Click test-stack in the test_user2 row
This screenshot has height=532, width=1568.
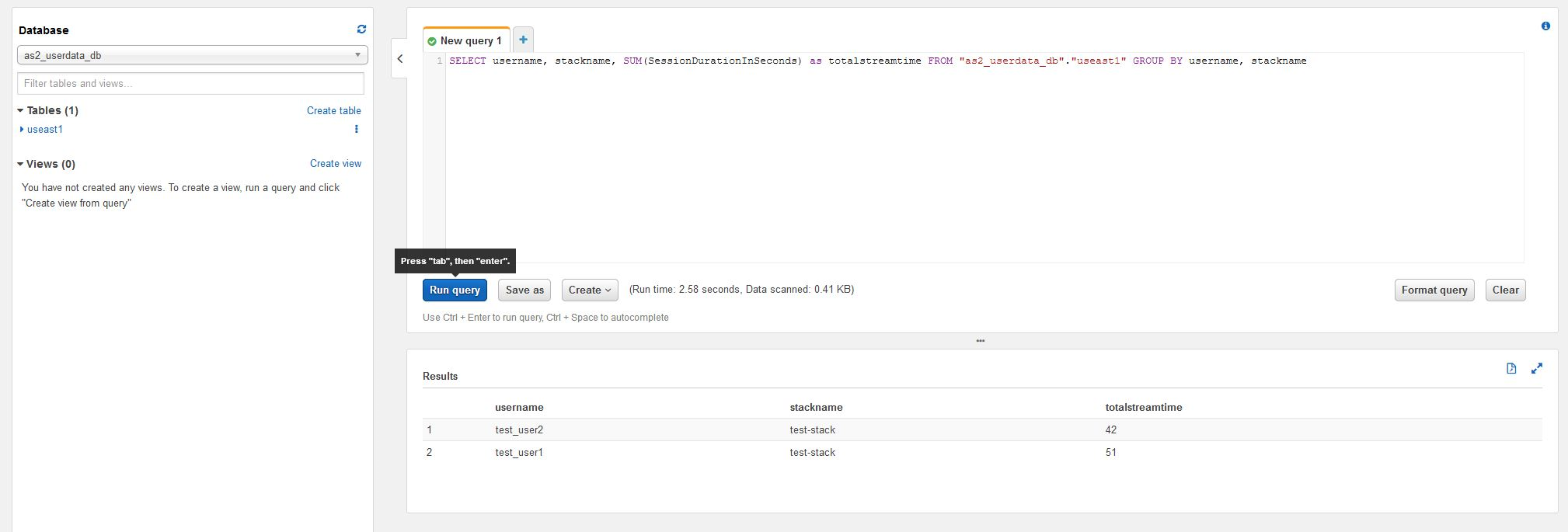812,429
